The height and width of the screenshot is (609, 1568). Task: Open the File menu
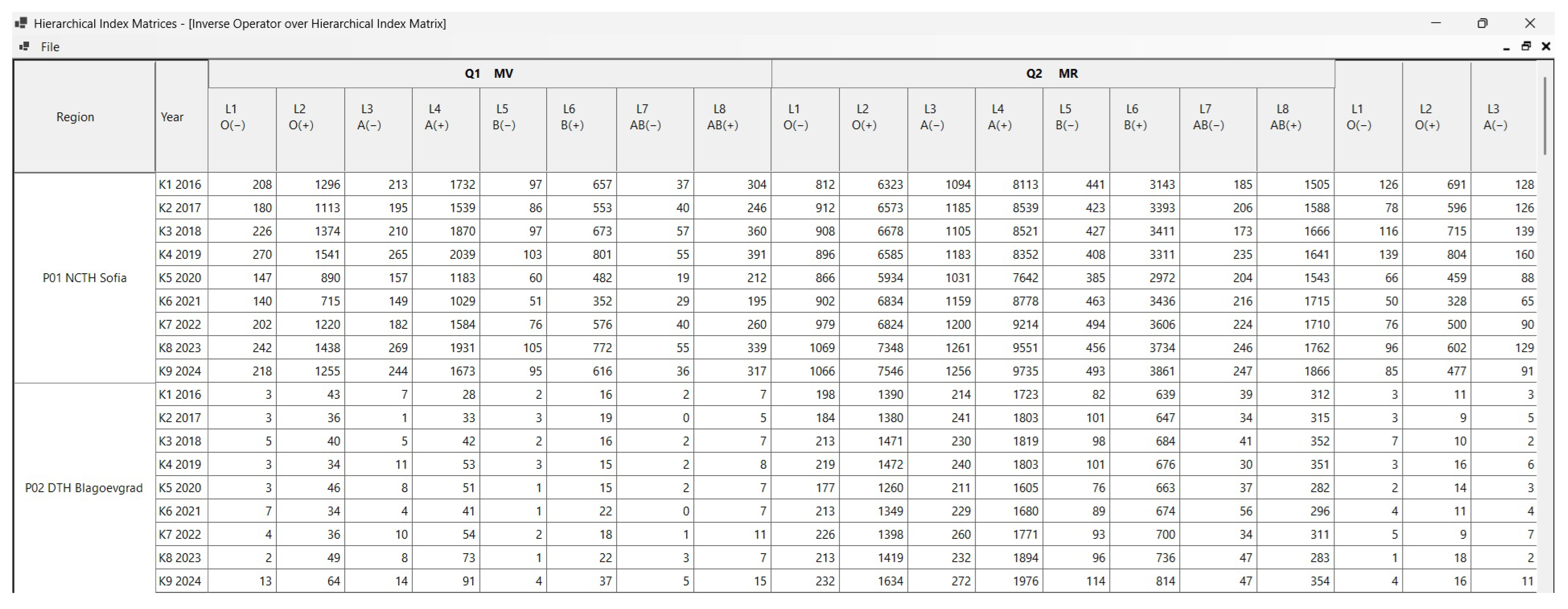coord(50,47)
